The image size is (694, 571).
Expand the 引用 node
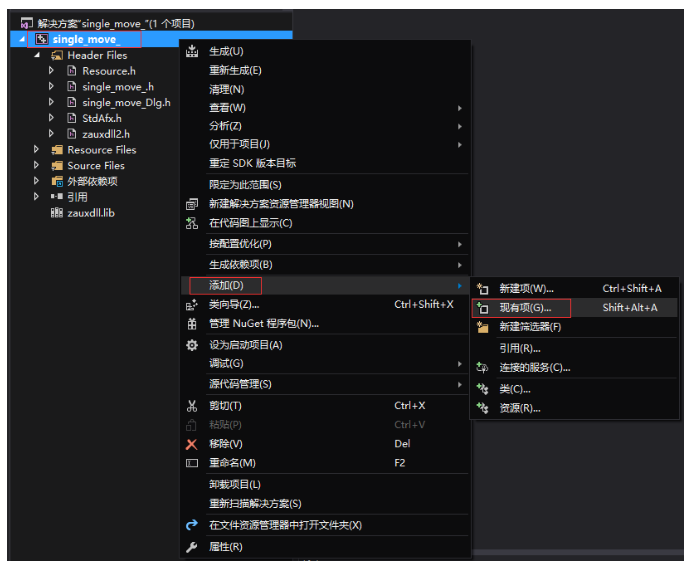[36, 196]
